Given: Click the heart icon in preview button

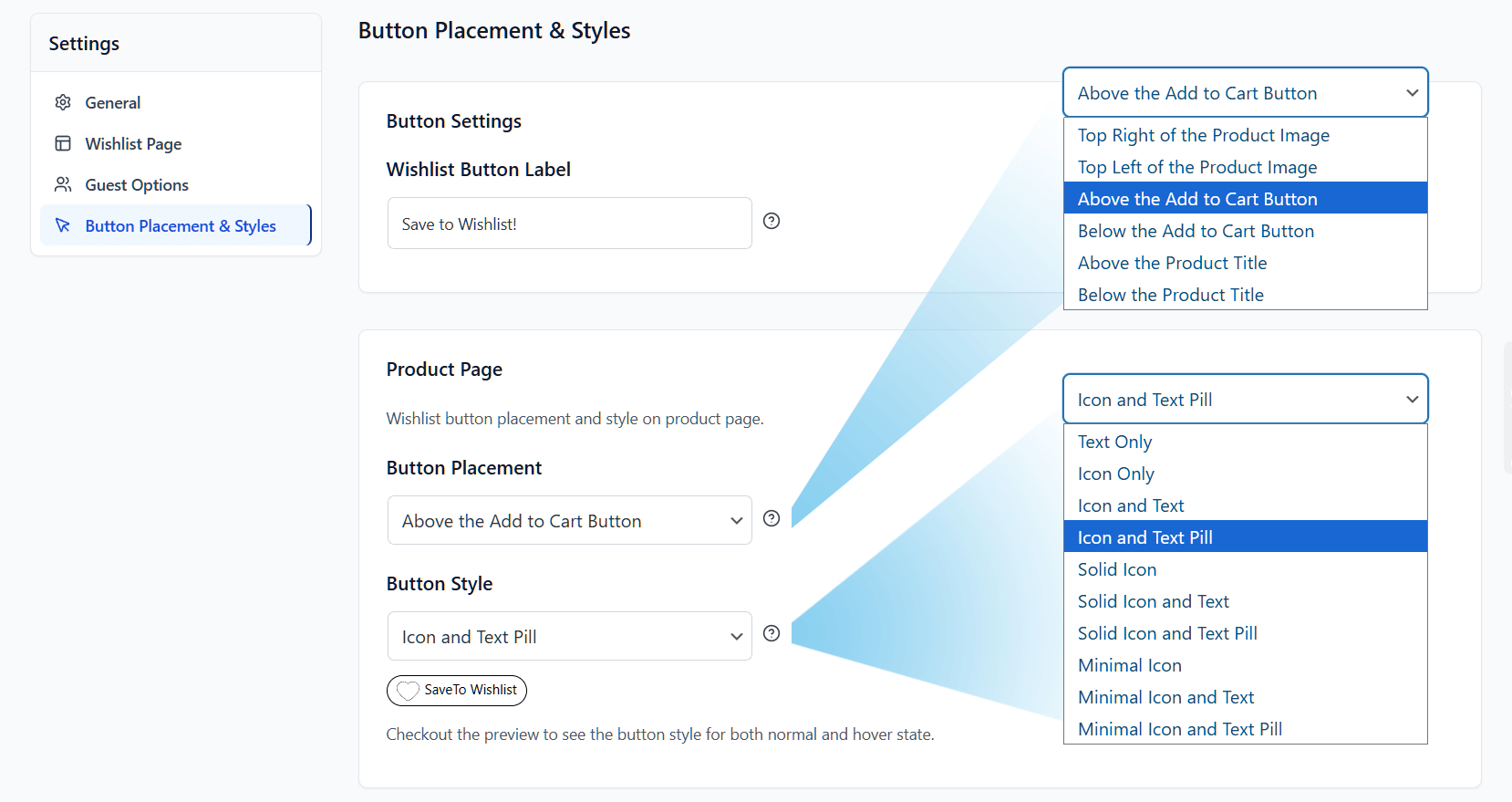Looking at the screenshot, I should pos(408,691).
